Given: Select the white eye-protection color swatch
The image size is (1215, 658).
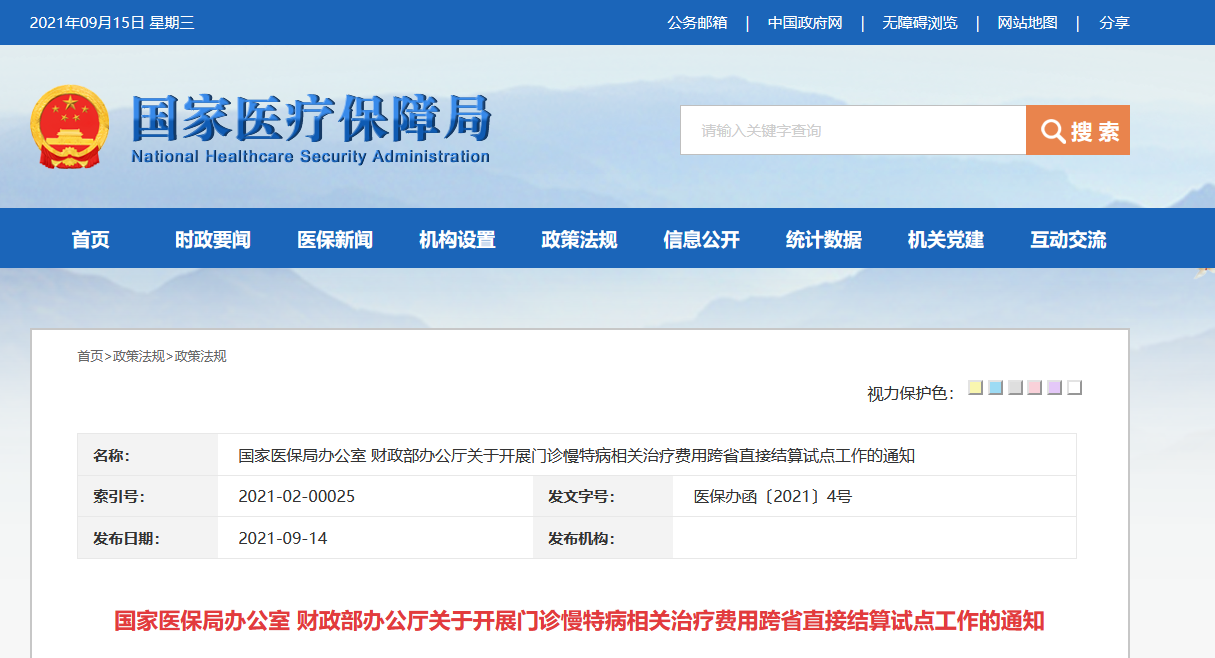Looking at the screenshot, I should [x=1074, y=388].
